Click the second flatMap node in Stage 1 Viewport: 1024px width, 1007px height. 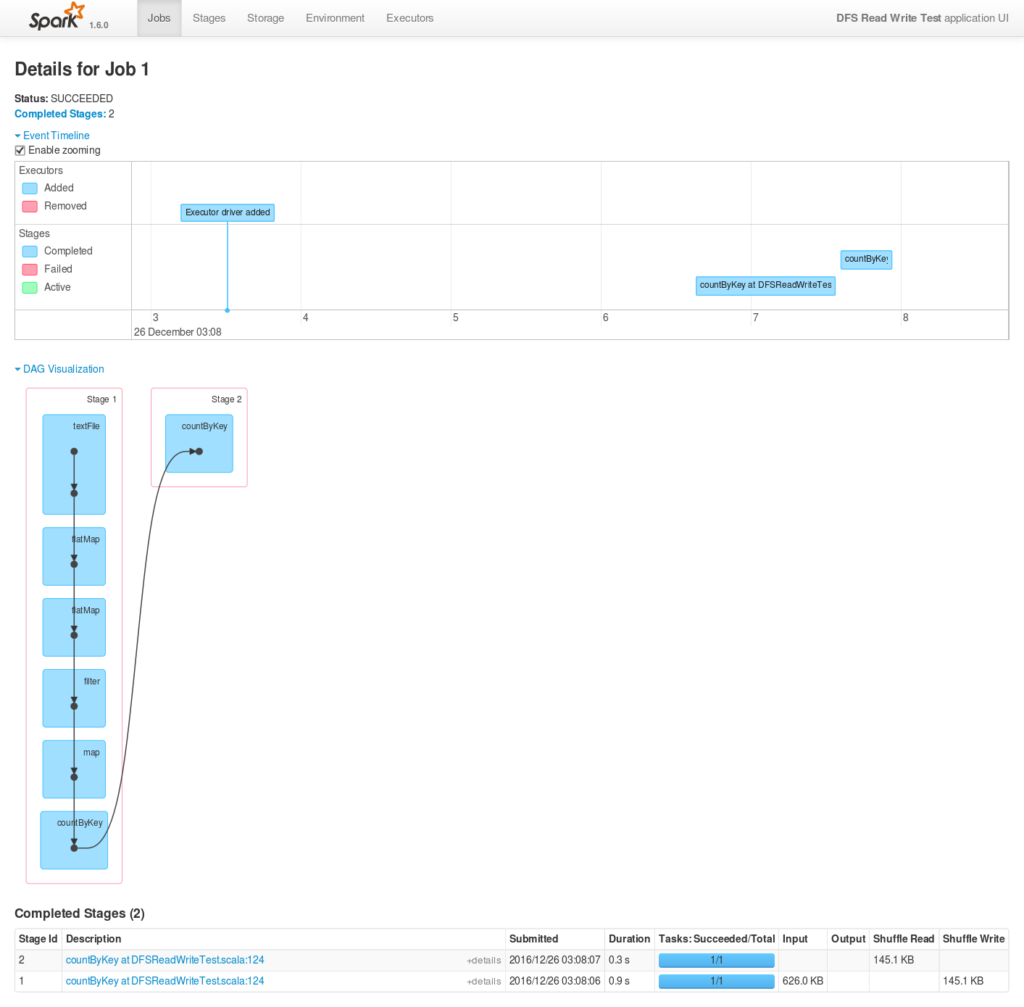pos(74,628)
